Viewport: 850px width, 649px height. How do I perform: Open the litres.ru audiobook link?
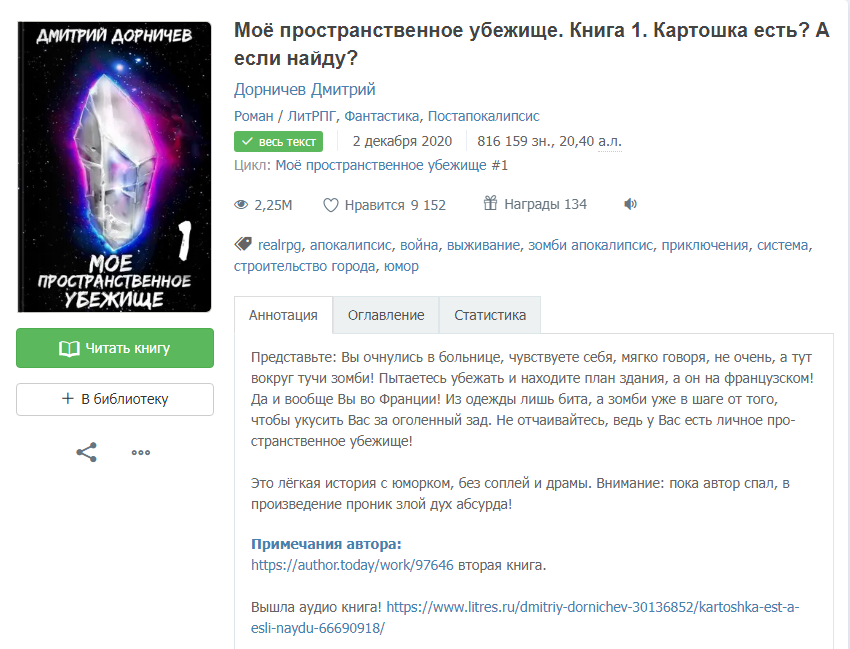(x=525, y=618)
